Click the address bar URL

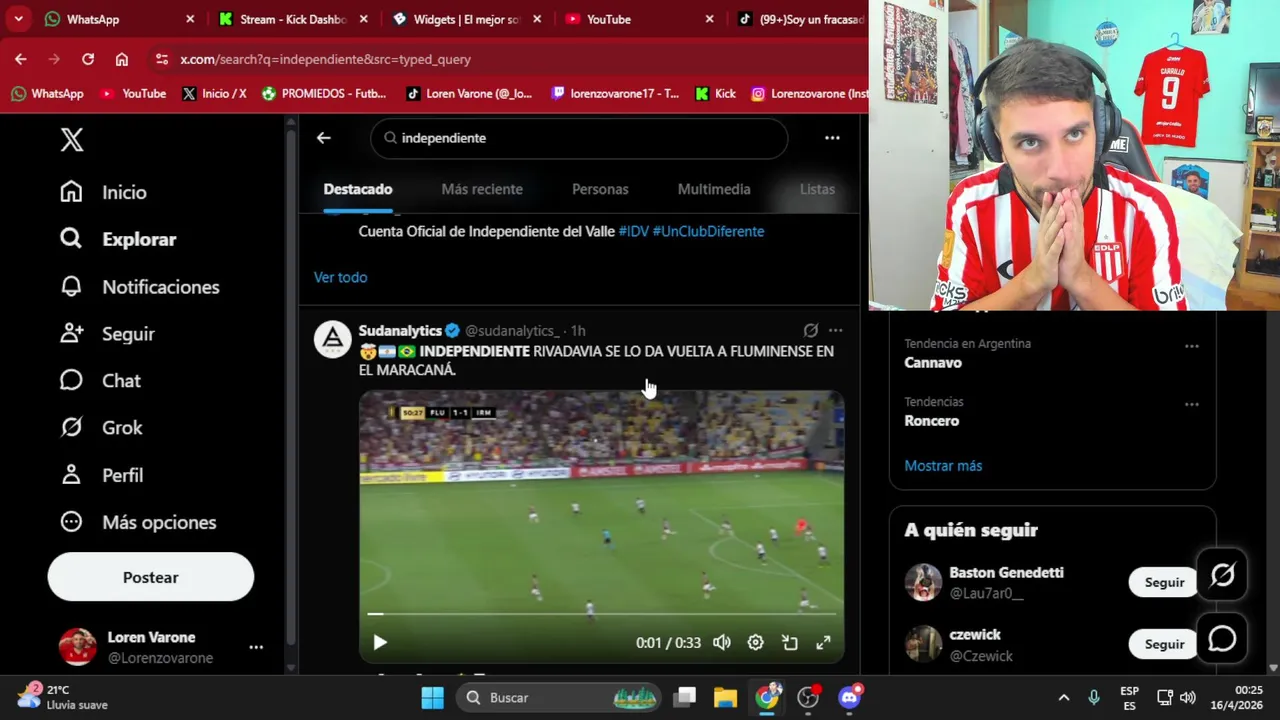[x=325, y=59]
